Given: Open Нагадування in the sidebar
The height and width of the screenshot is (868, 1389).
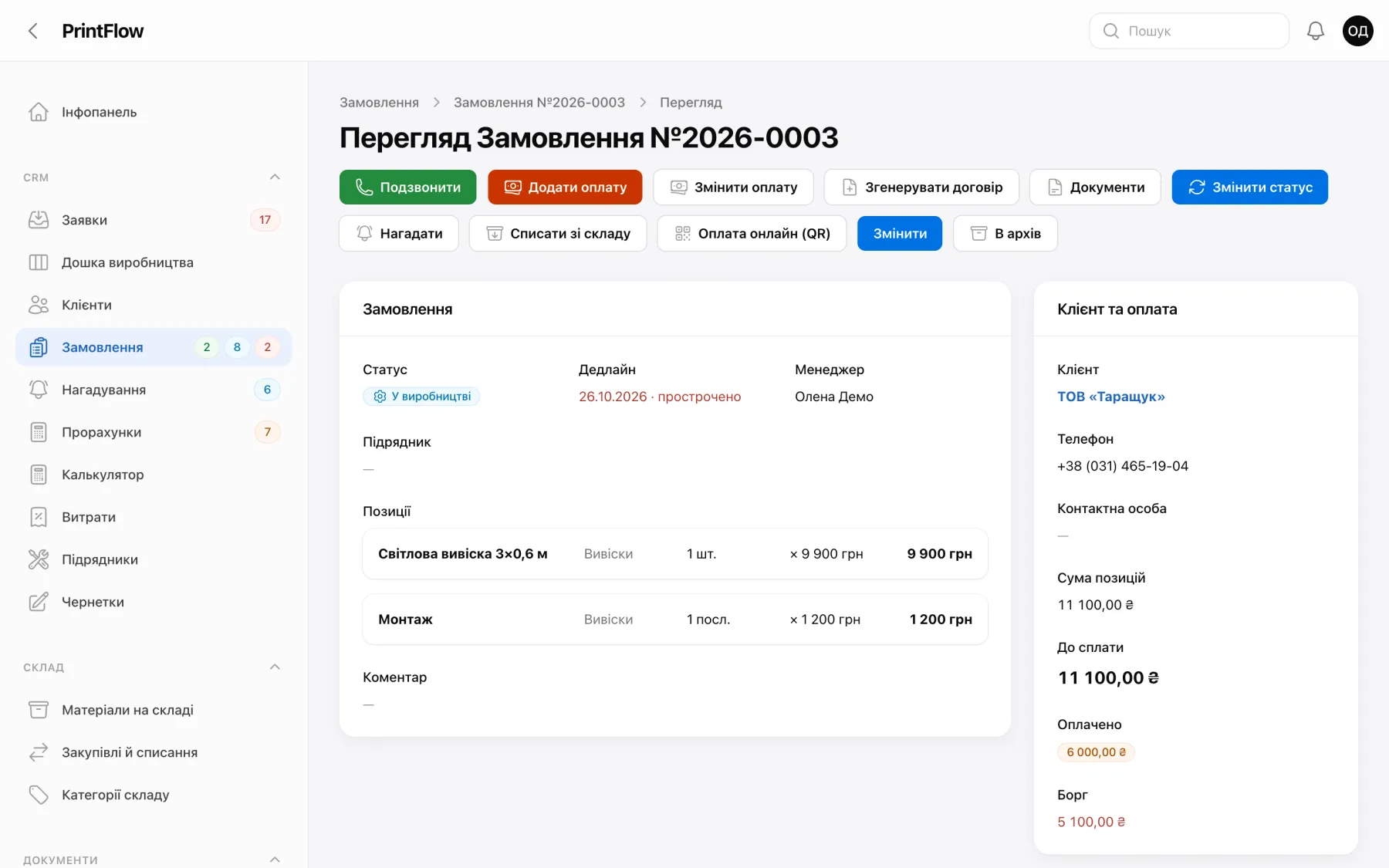Looking at the screenshot, I should pos(154,390).
